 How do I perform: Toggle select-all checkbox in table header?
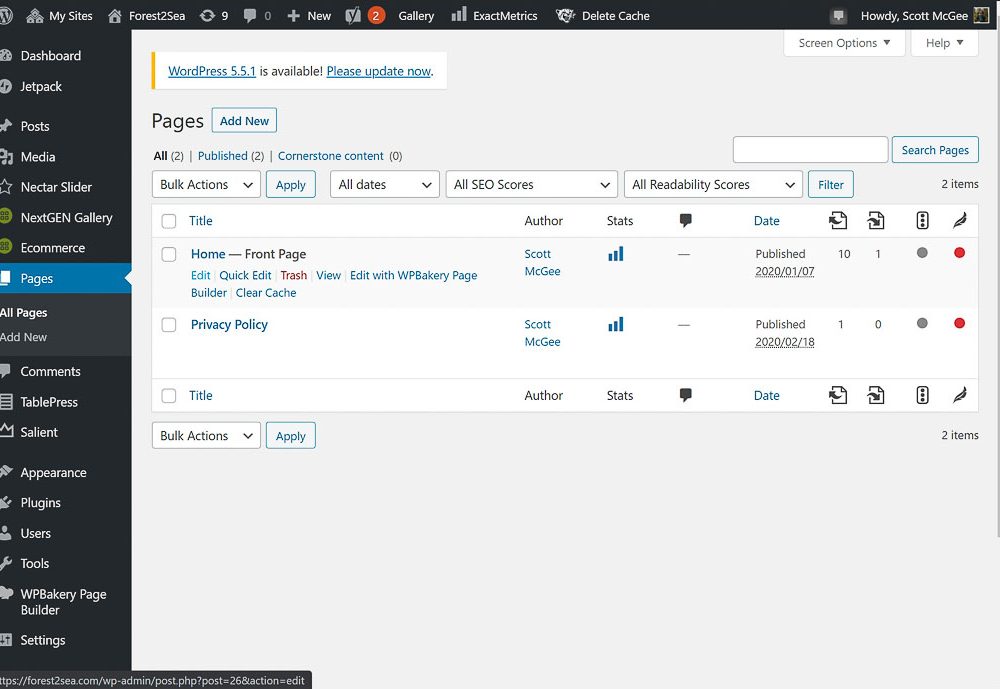pyautogui.click(x=169, y=221)
